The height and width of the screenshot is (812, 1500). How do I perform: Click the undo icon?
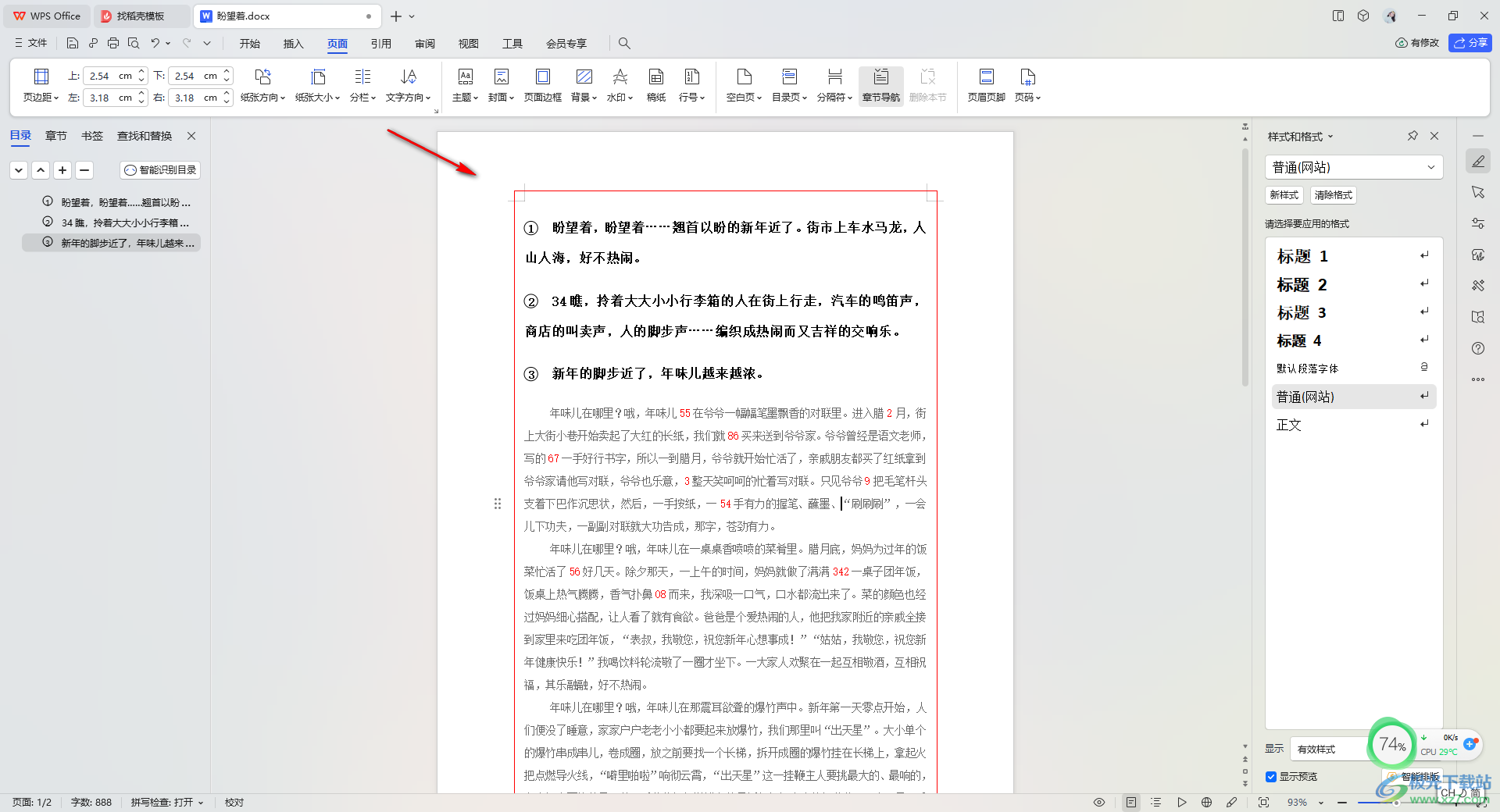point(155,43)
